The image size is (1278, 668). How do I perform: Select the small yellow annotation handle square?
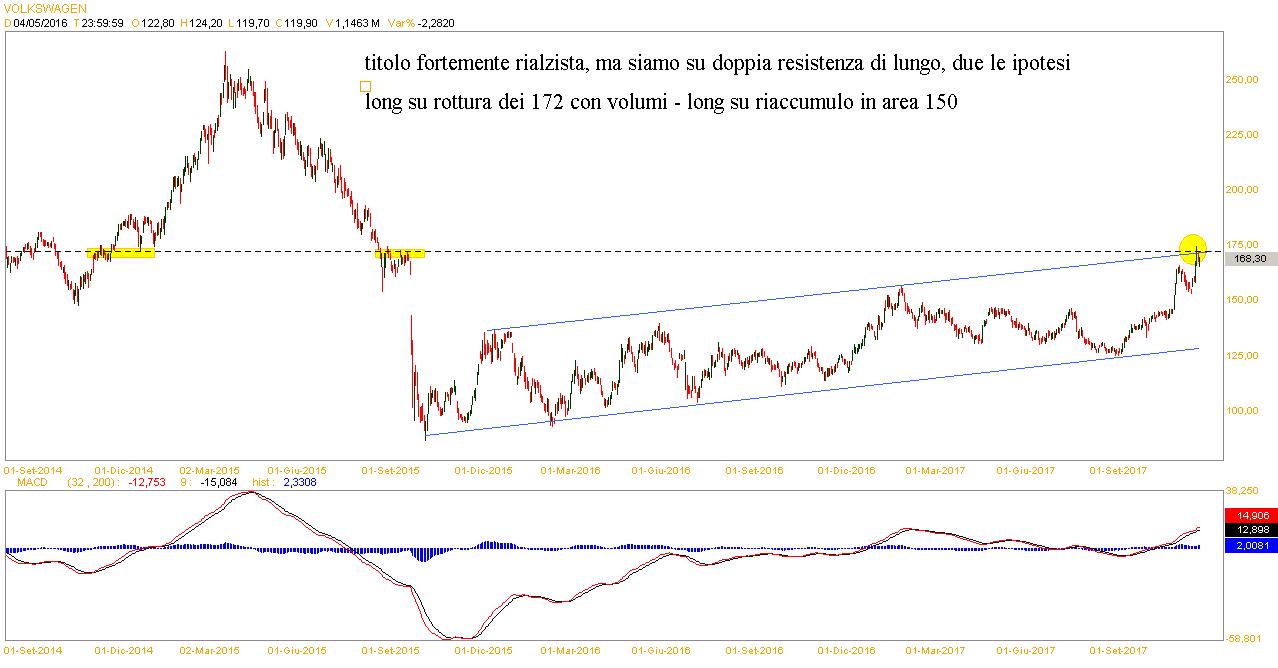point(366,87)
